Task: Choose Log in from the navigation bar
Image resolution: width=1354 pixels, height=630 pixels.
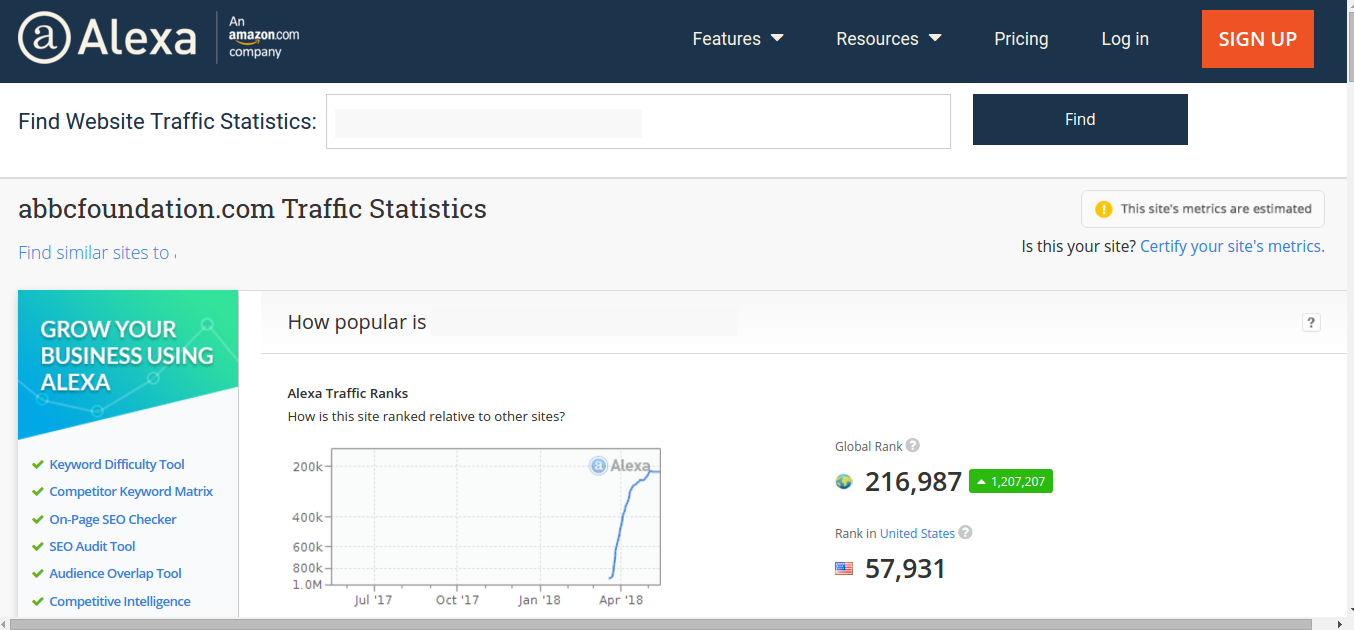Action: (x=1124, y=38)
